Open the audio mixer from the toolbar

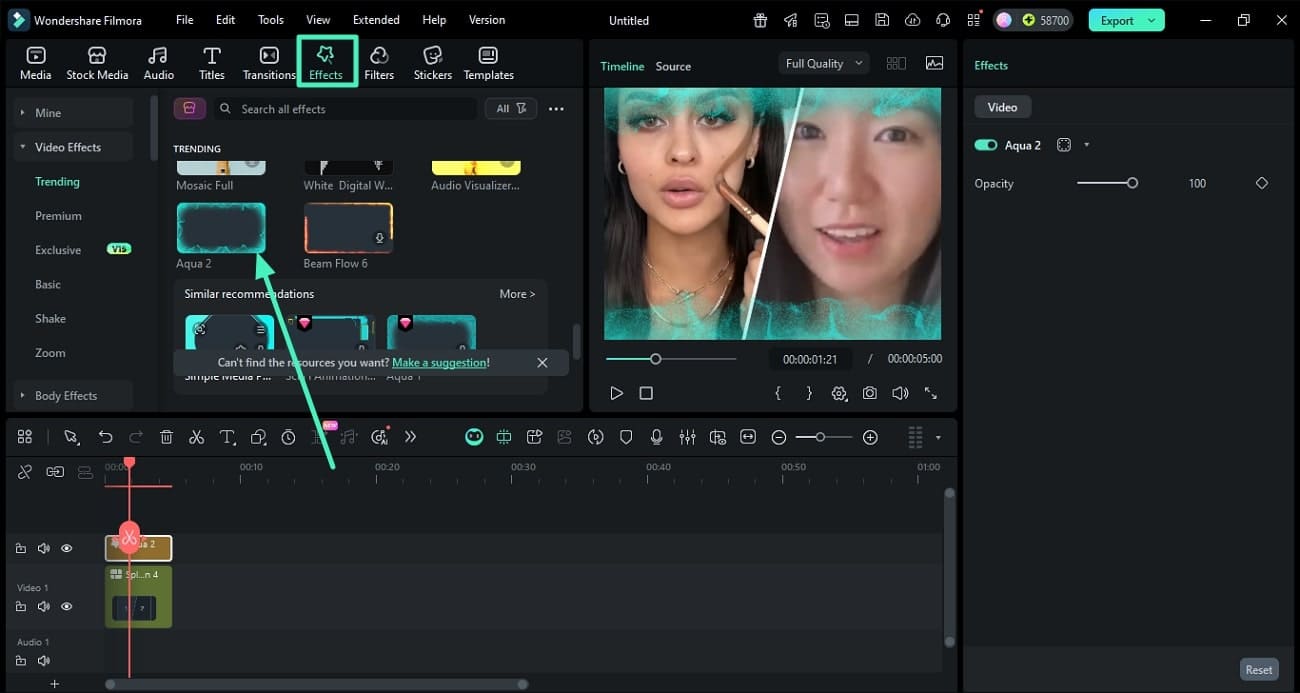tap(687, 437)
